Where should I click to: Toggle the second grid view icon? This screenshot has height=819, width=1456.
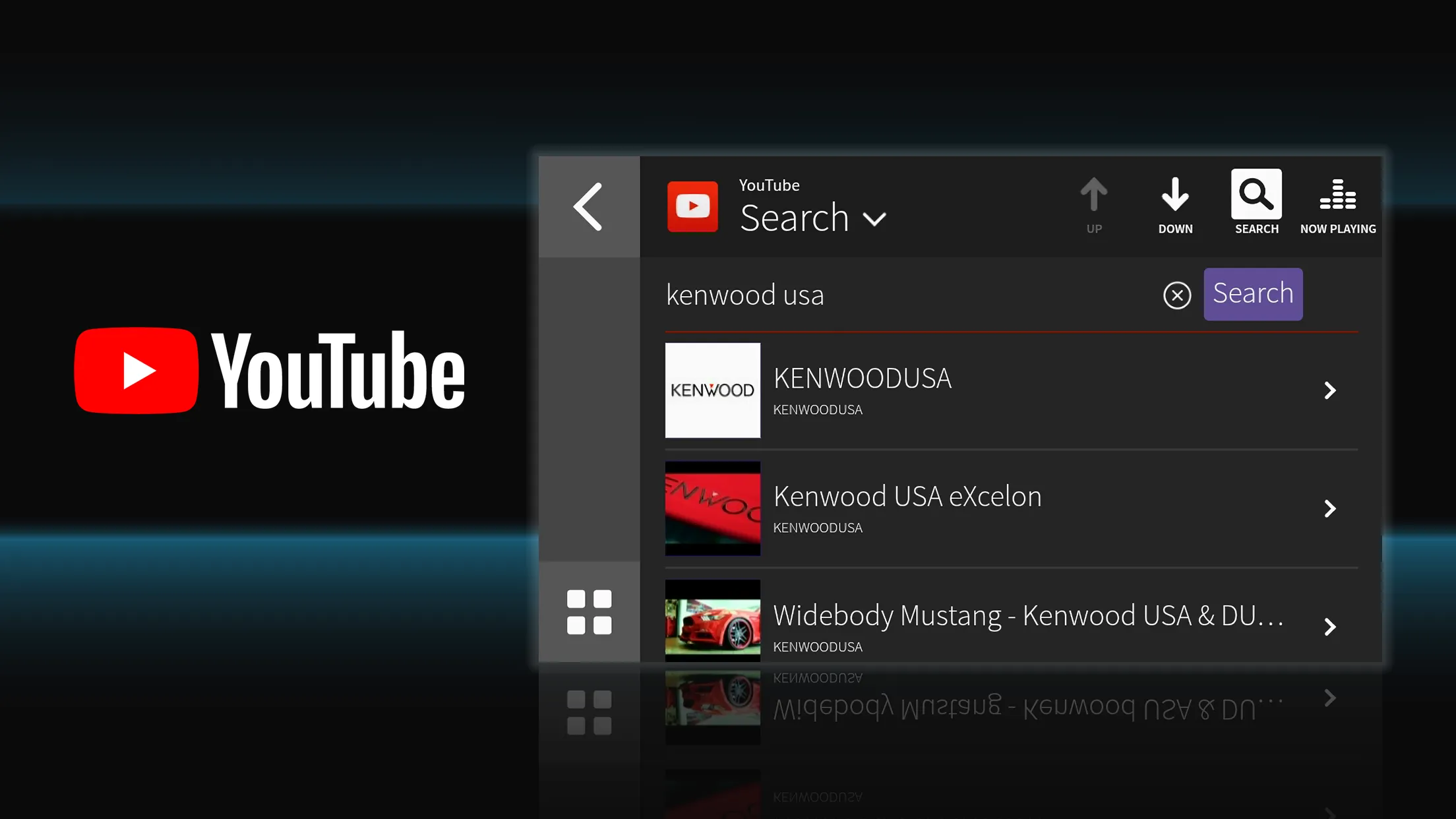[x=589, y=713]
